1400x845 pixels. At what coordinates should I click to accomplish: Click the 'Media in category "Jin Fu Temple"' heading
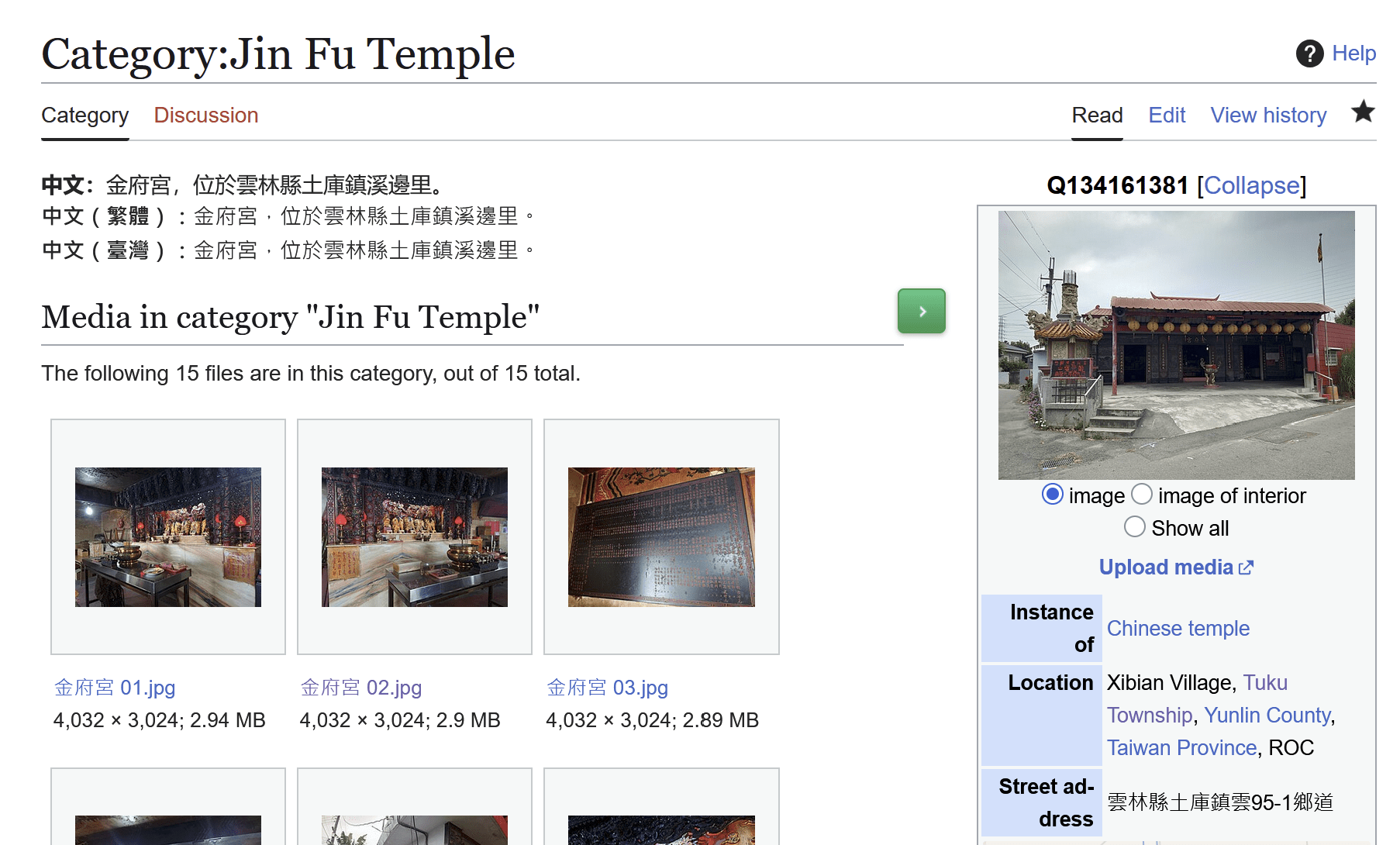pyautogui.click(x=291, y=317)
